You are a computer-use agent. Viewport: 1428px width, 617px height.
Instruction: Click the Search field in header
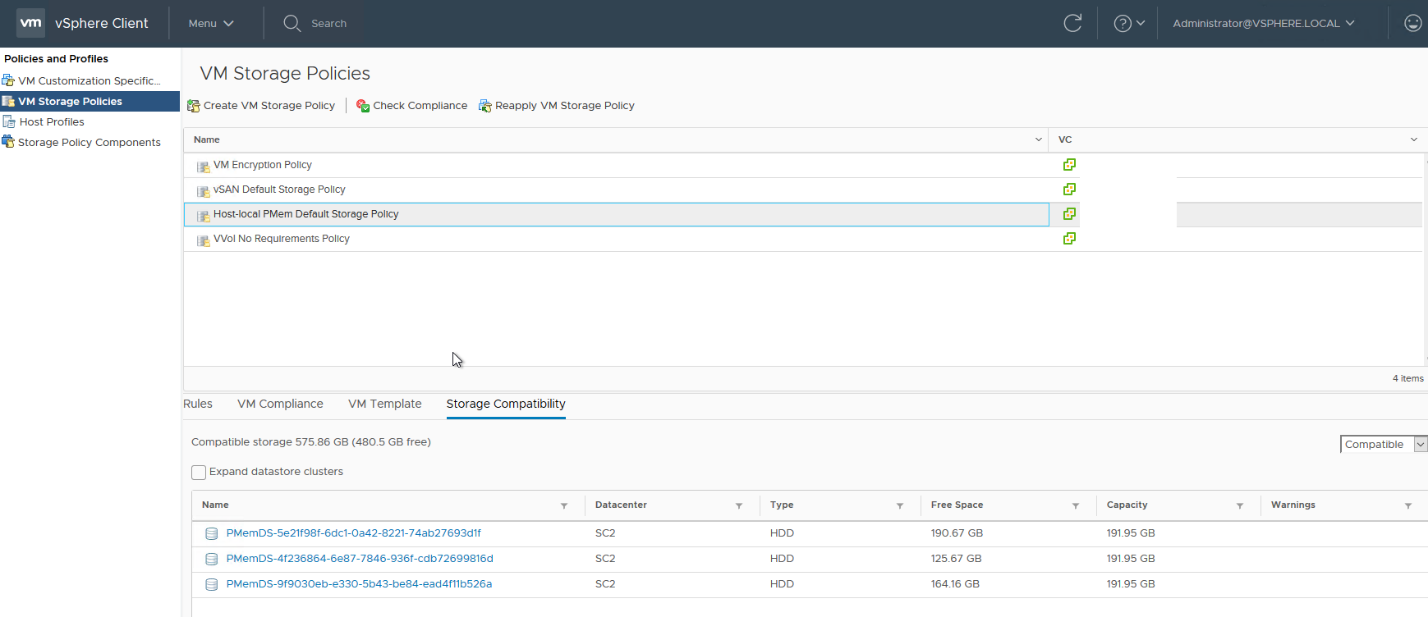pos(329,23)
